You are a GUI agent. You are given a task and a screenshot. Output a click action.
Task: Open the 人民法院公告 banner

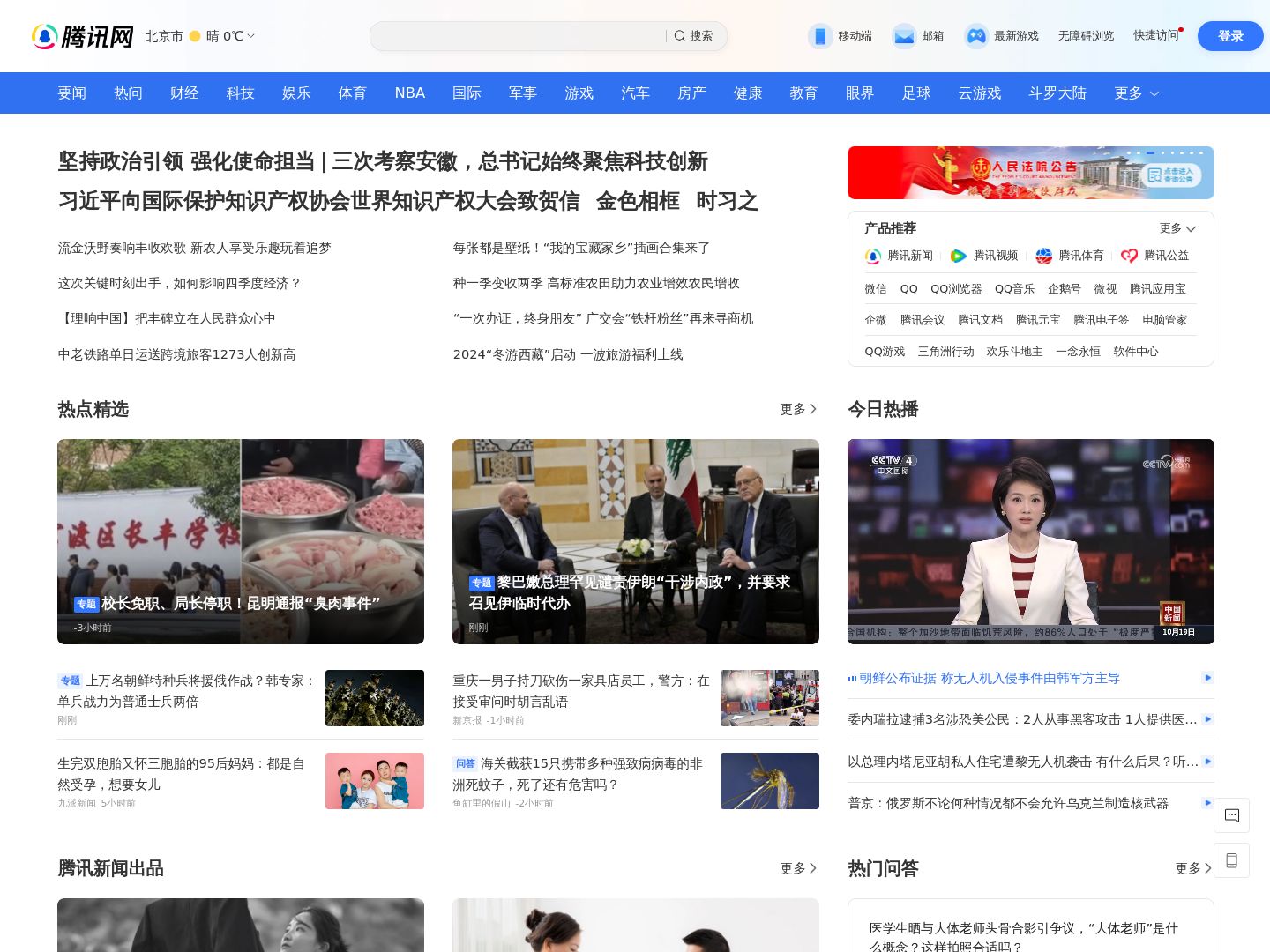[x=1031, y=173]
